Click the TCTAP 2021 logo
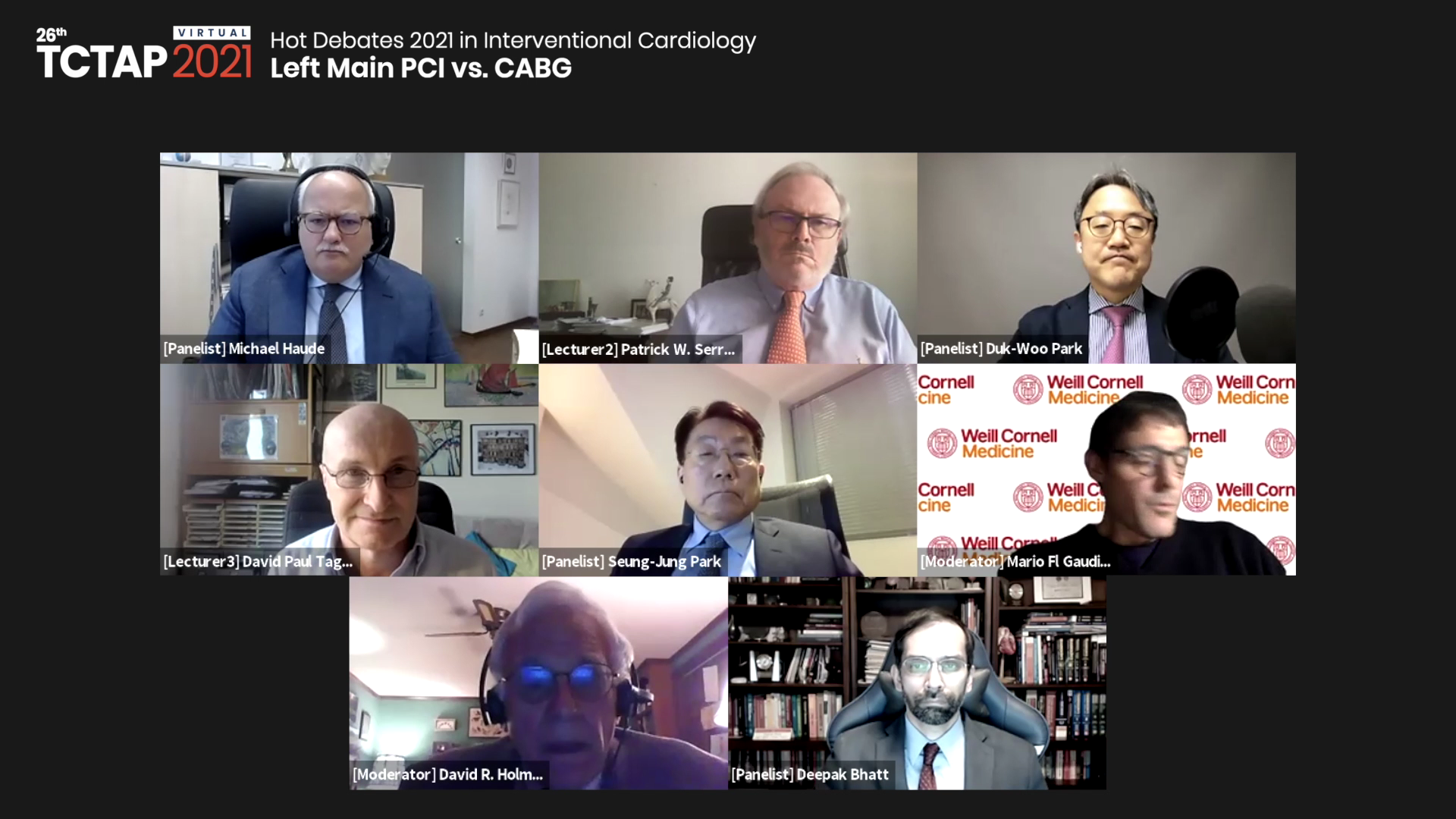This screenshot has height=819, width=1456. pos(144,53)
